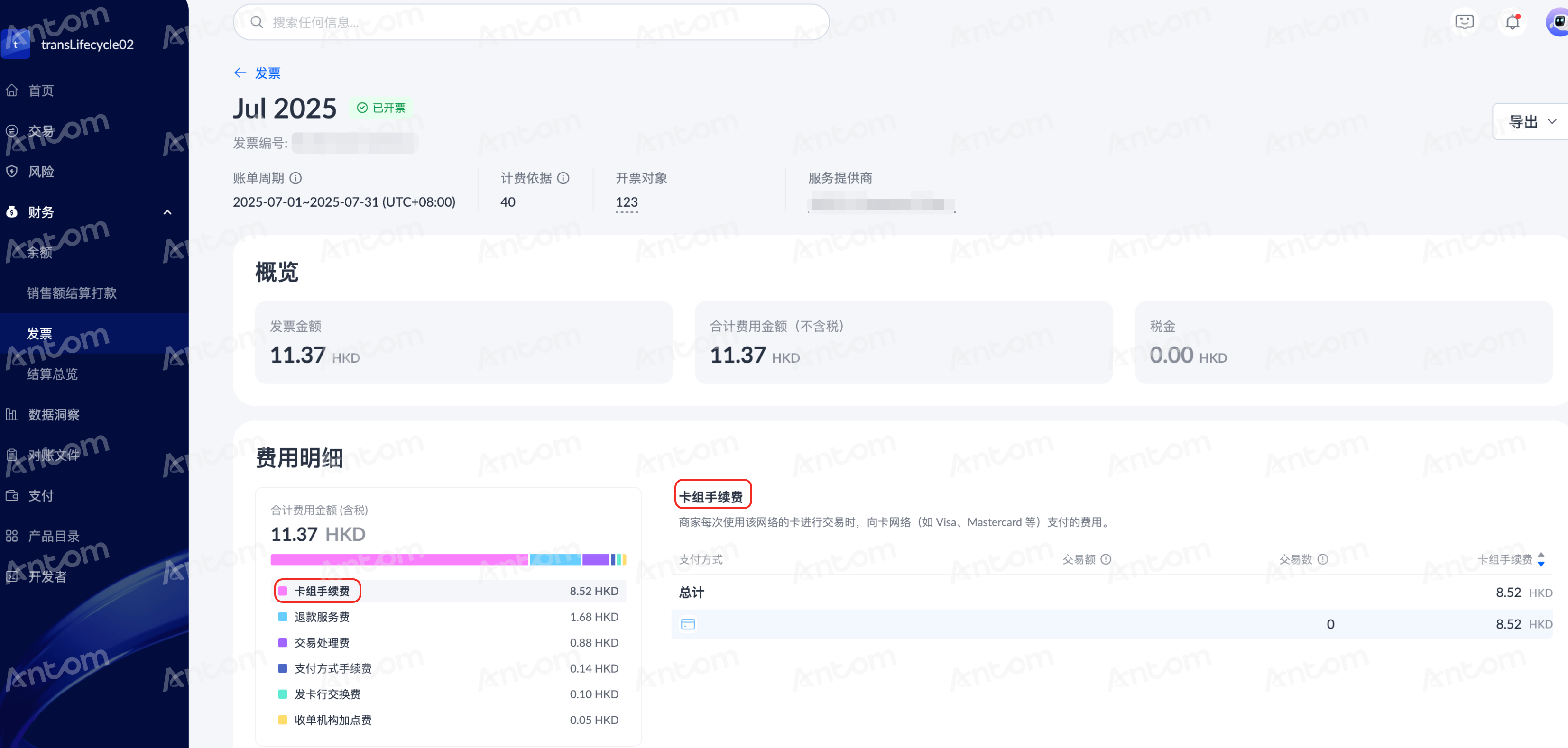Click the 开发者 code icon
Viewport: 1568px width, 748px height.
coord(11,576)
